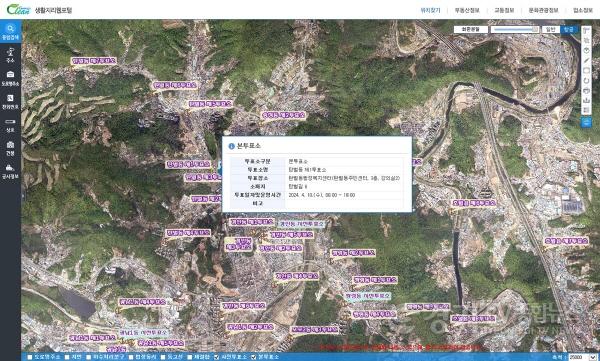Image resolution: width=600 pixels, height=361 pixels.
Task: Toggle the 도로명주소 layer checkbox
Action: (30, 357)
